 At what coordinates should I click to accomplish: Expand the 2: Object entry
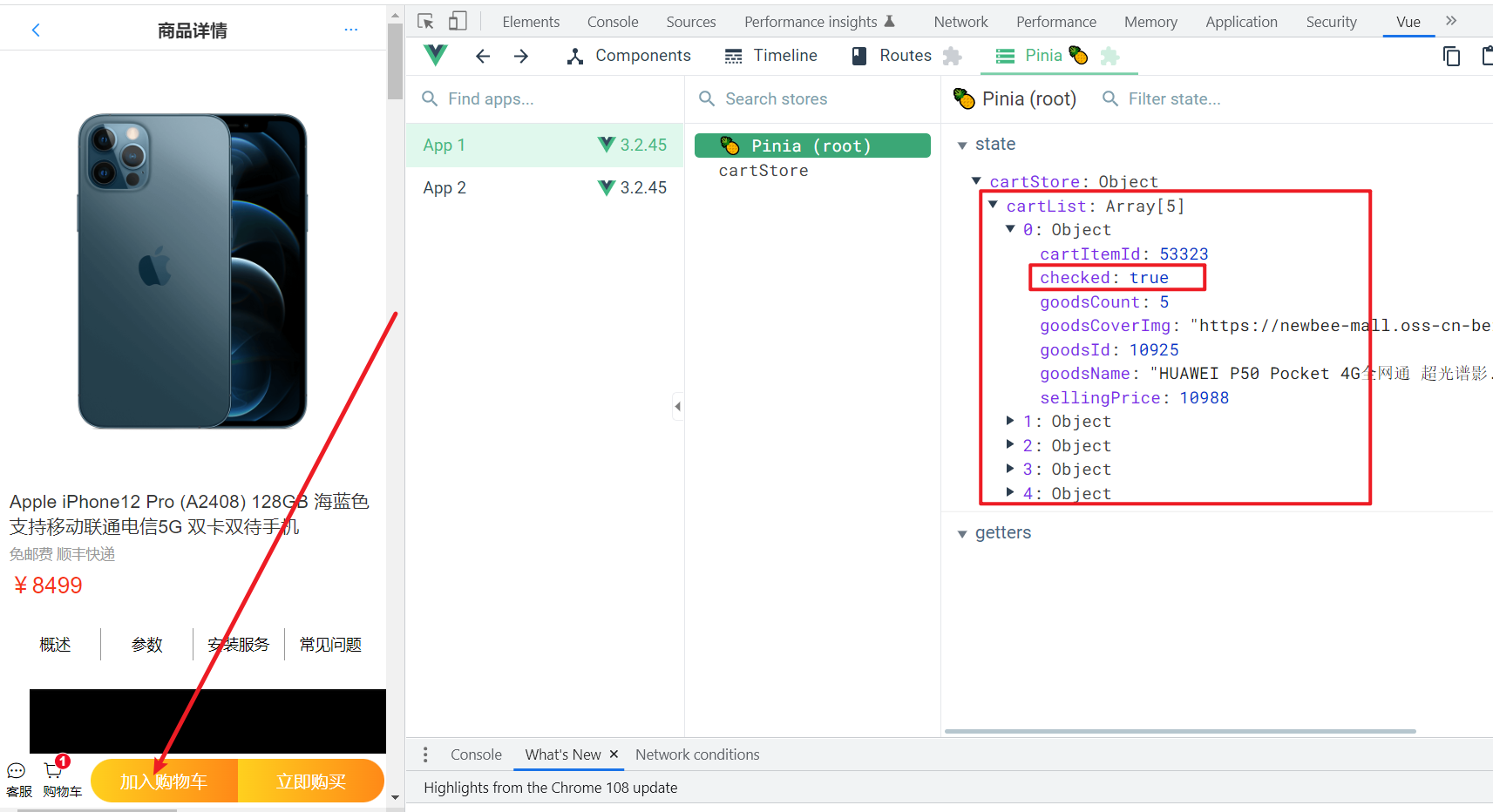(x=1010, y=444)
